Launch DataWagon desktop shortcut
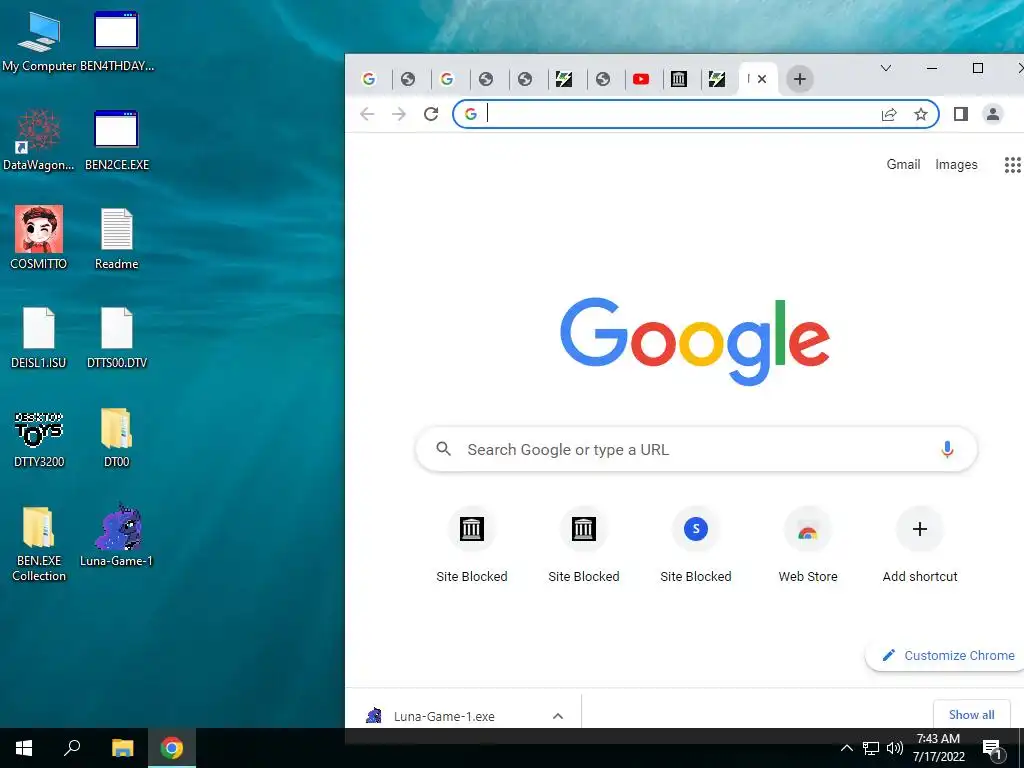Screen dimensions: 1024x768 [x=39, y=140]
